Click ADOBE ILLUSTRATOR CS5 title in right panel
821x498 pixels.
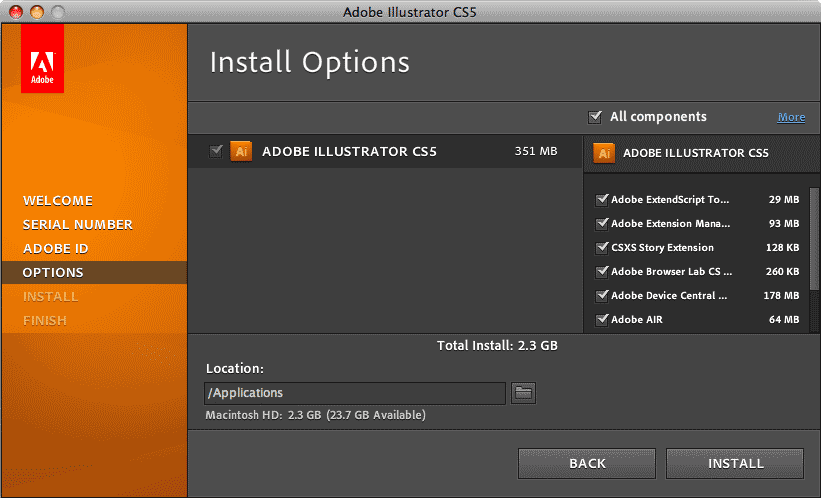pyautogui.click(x=695, y=153)
